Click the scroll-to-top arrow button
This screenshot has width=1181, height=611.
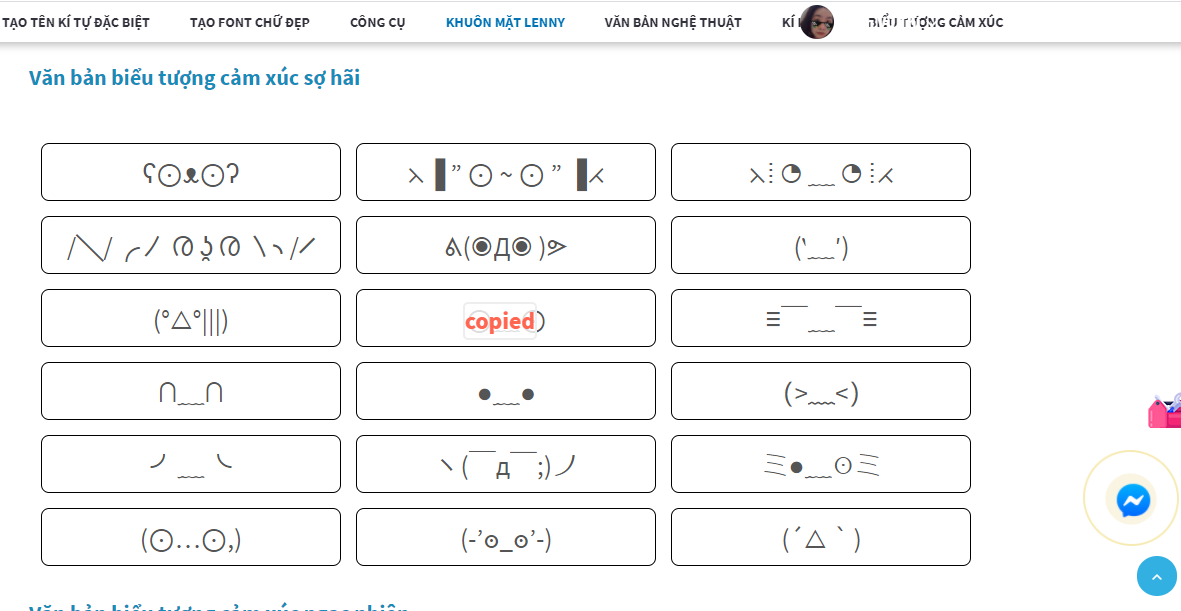1157,576
